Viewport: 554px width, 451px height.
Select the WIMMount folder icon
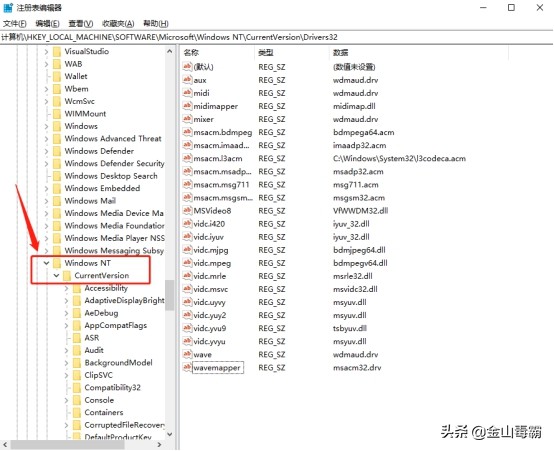point(57,114)
